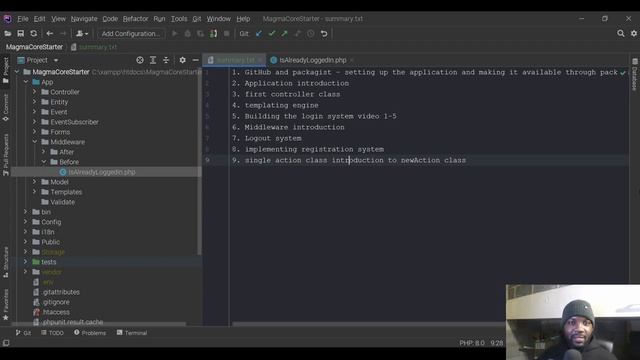Open the Navigate menu
The image size is (640, 360).
tap(84, 19)
